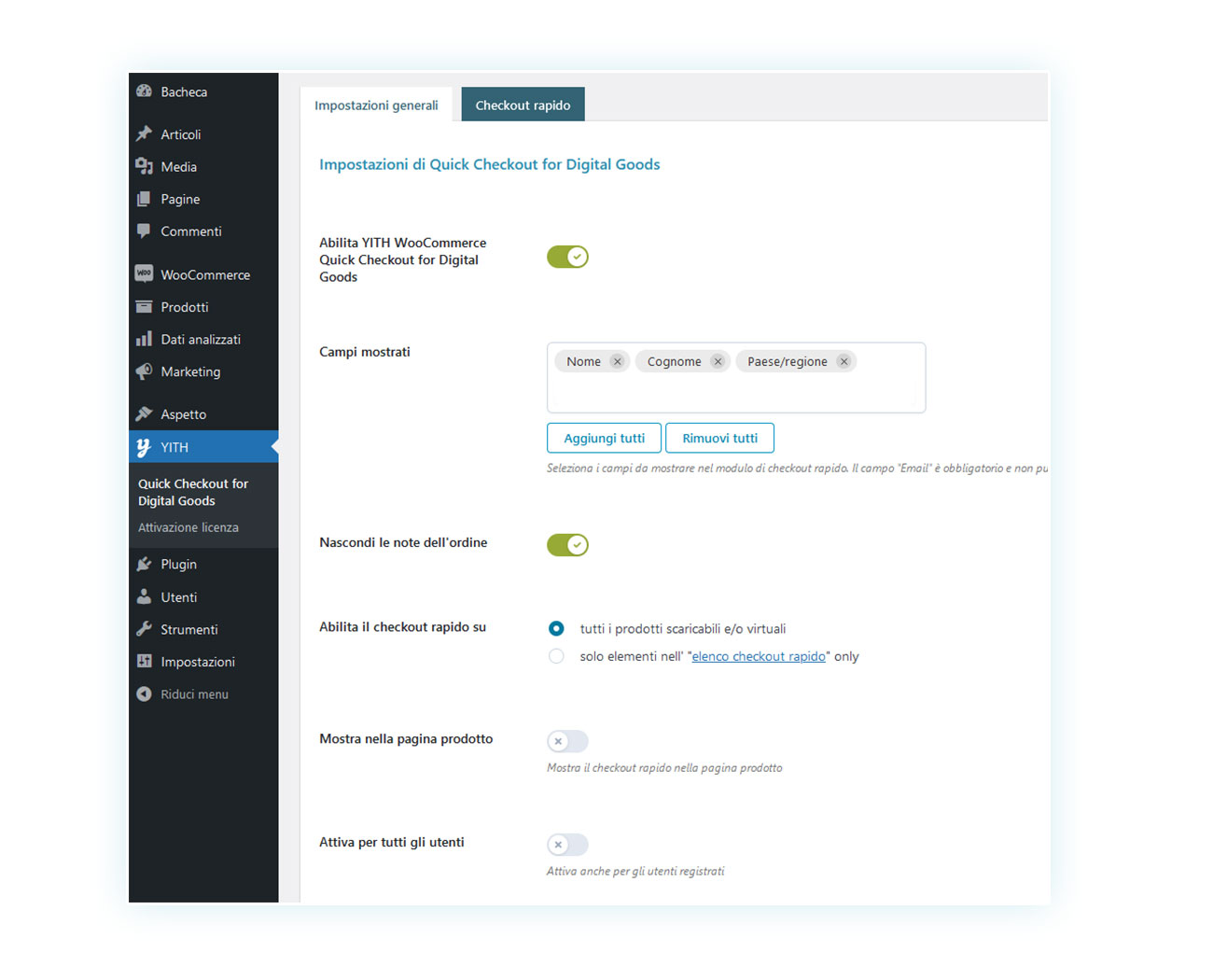Open the Checkout rapido tab

click(x=523, y=105)
